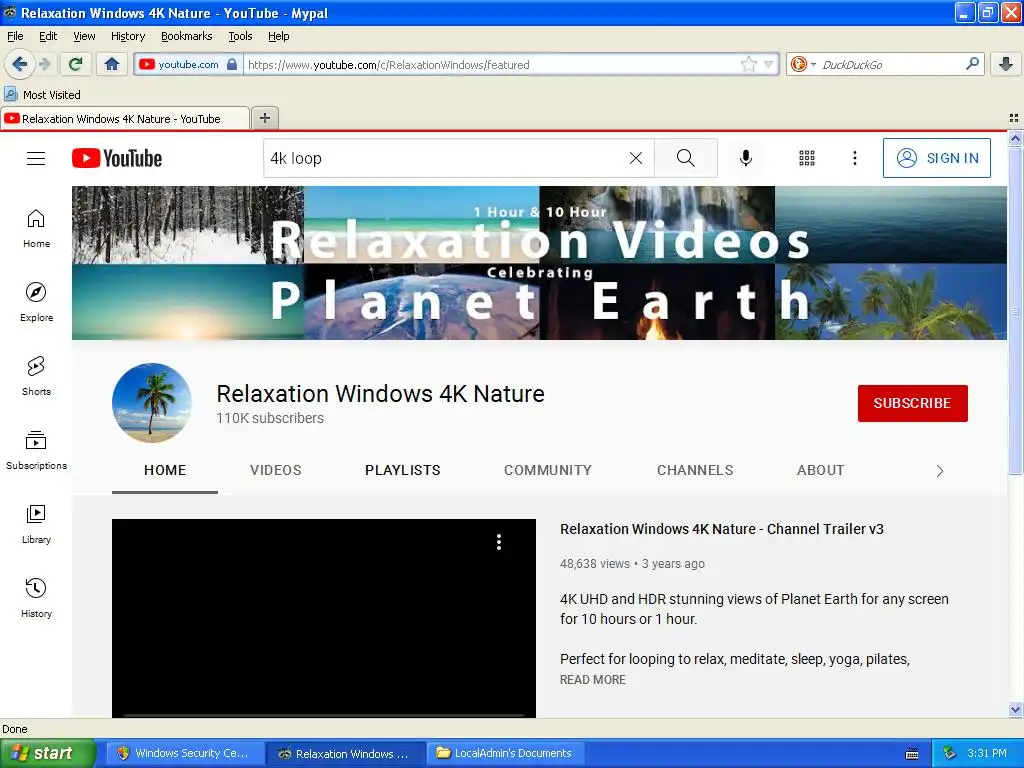Viewport: 1024px width, 768px height.
Task: Open the History menu
Action: [x=127, y=36]
